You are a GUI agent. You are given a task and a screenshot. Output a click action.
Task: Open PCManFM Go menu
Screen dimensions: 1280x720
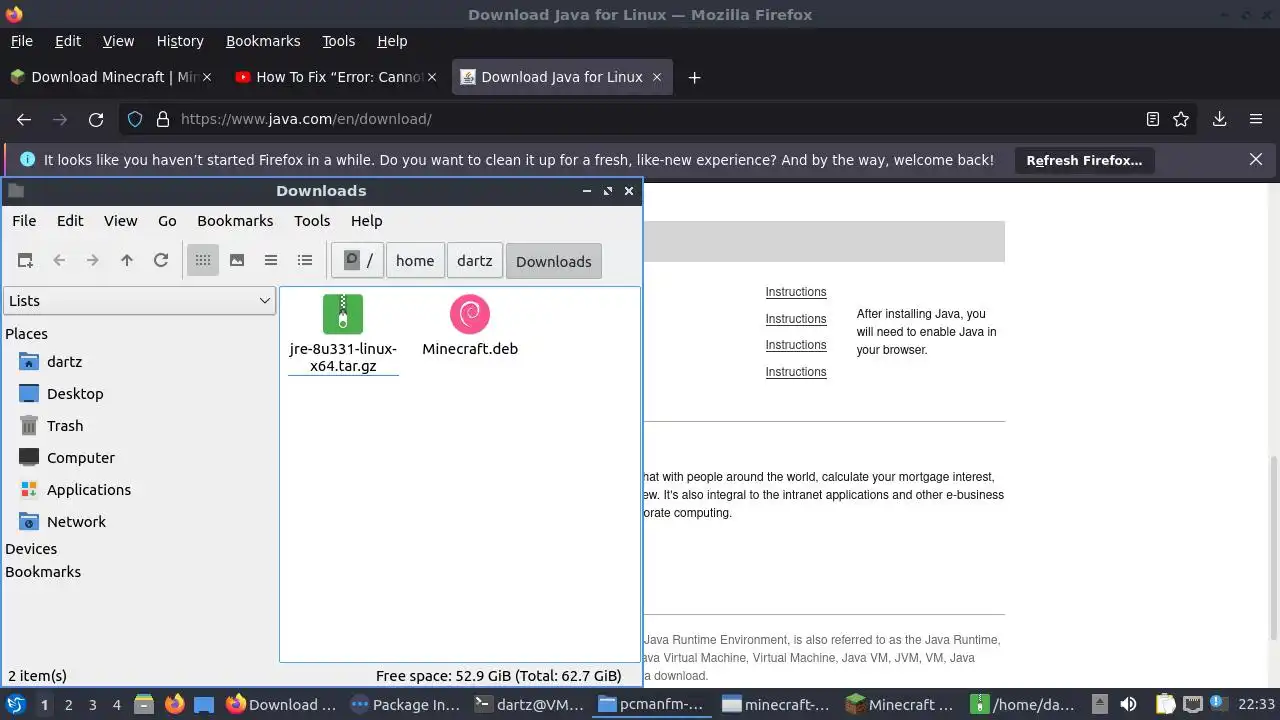coord(167,221)
